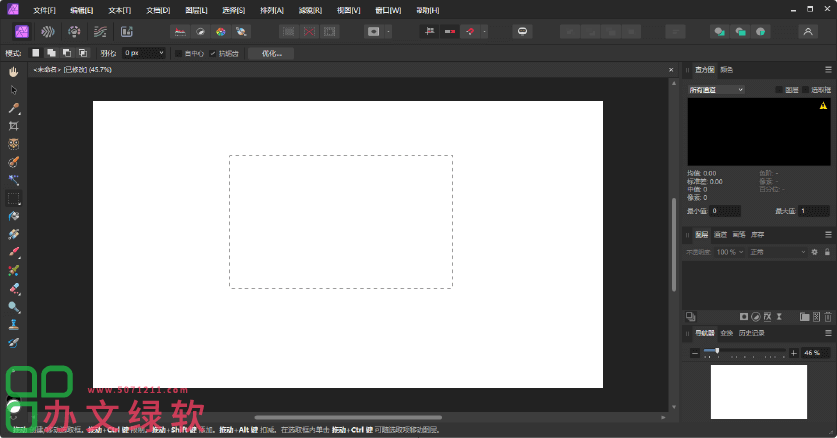This screenshot has height=438, width=837.
Task: Enable the Layer checkbox in histogram
Action: pos(779,90)
